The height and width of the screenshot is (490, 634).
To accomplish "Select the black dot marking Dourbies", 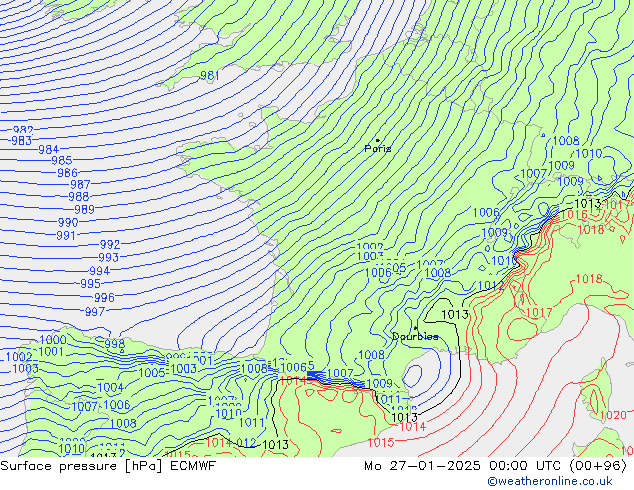I will coord(415,328).
